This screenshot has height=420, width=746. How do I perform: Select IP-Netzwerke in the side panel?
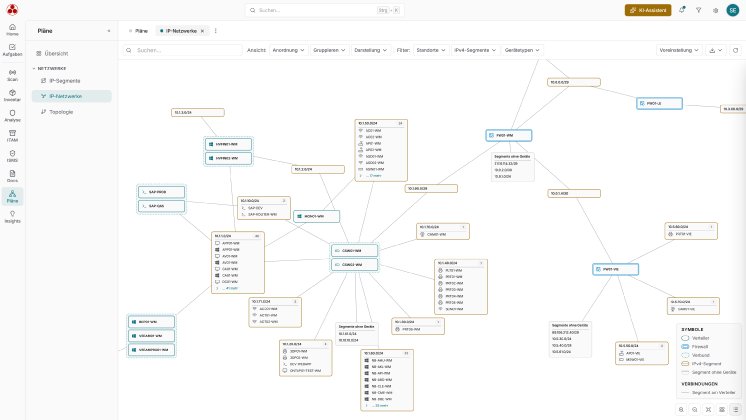(x=72, y=96)
